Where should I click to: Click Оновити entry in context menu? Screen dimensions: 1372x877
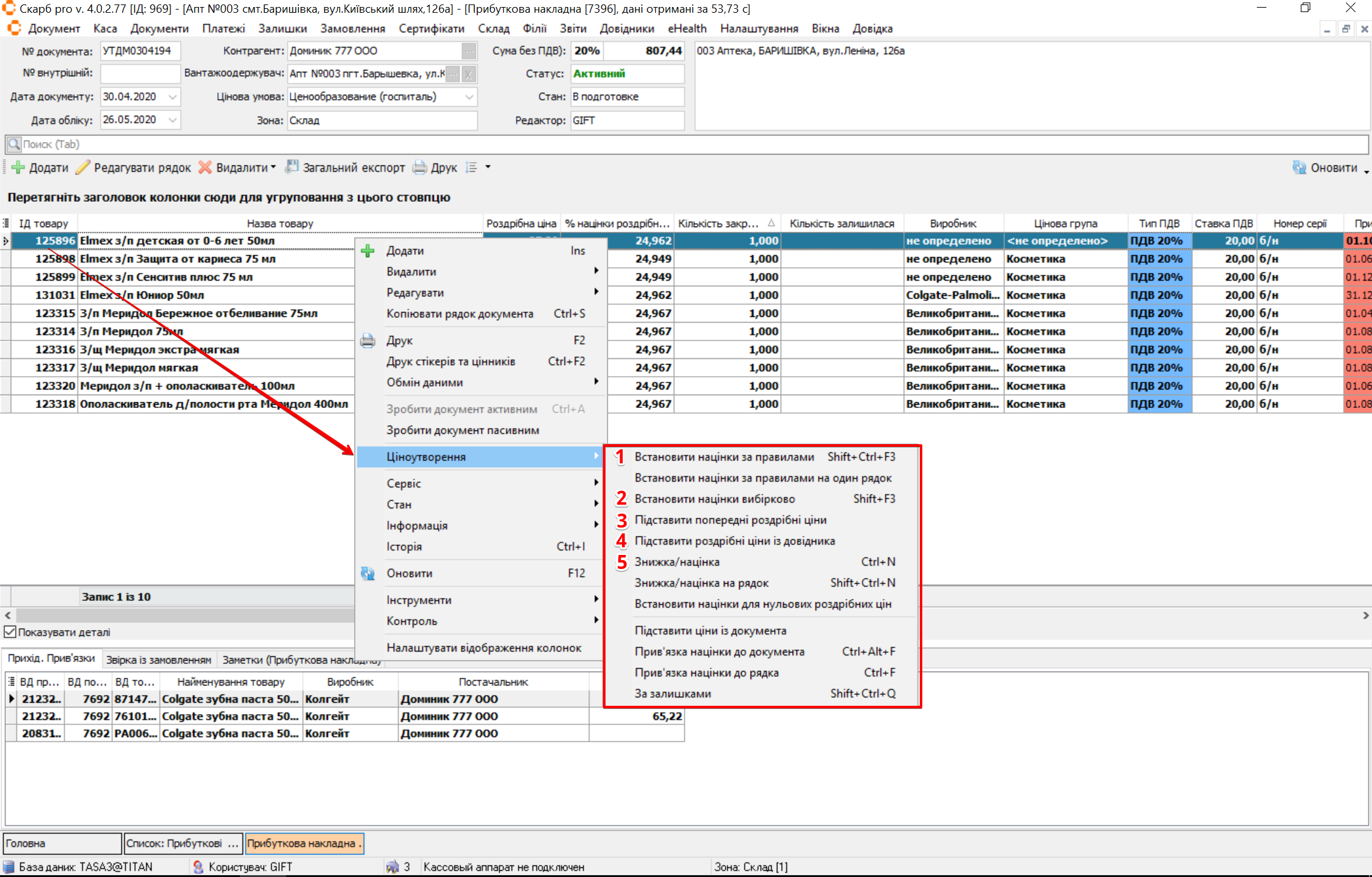pyautogui.click(x=409, y=573)
